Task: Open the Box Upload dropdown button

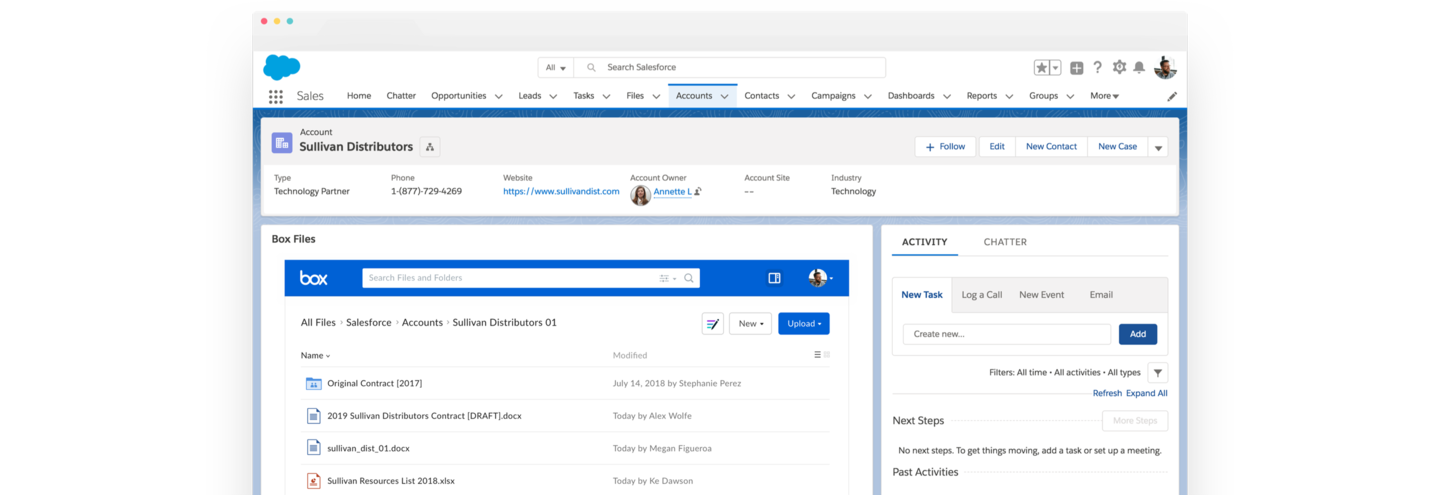Action: 804,323
